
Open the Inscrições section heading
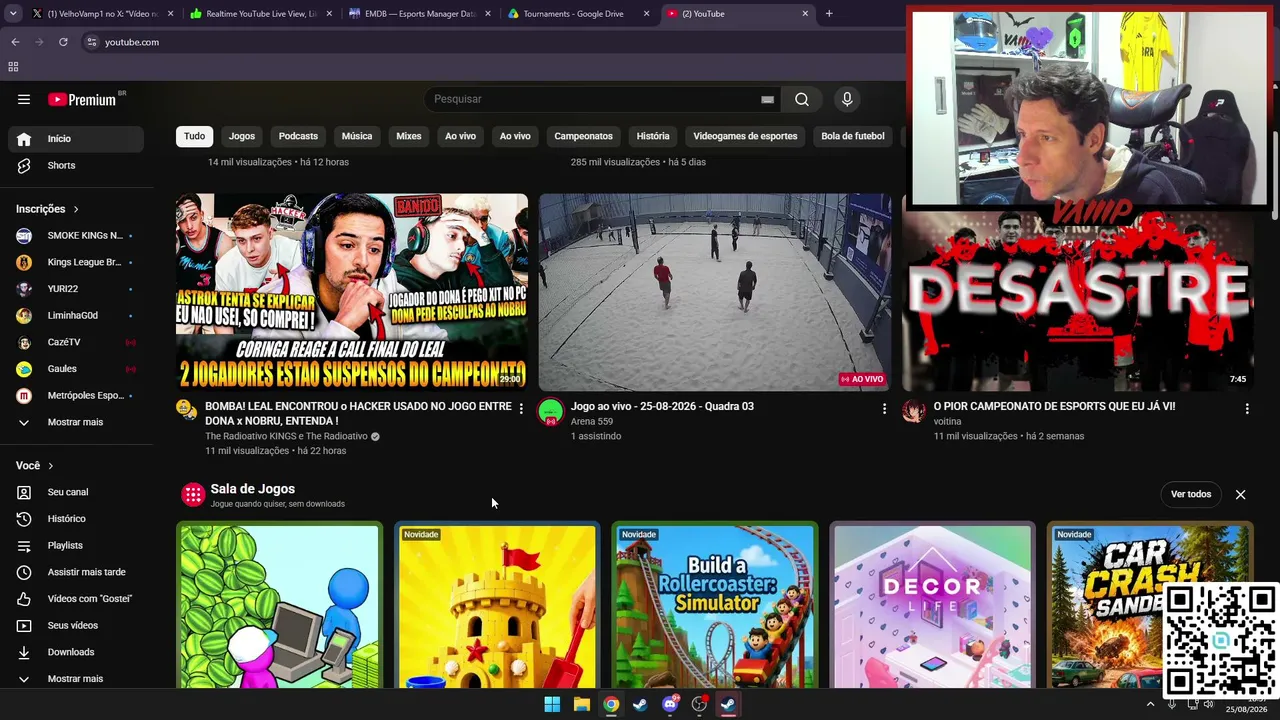tap(47, 209)
